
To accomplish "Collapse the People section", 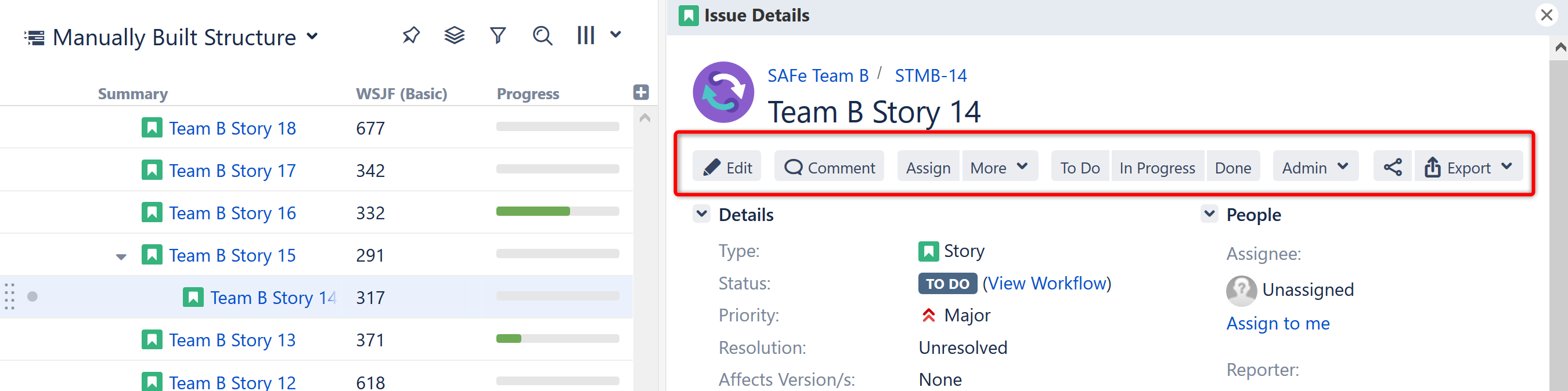I will point(1209,214).
